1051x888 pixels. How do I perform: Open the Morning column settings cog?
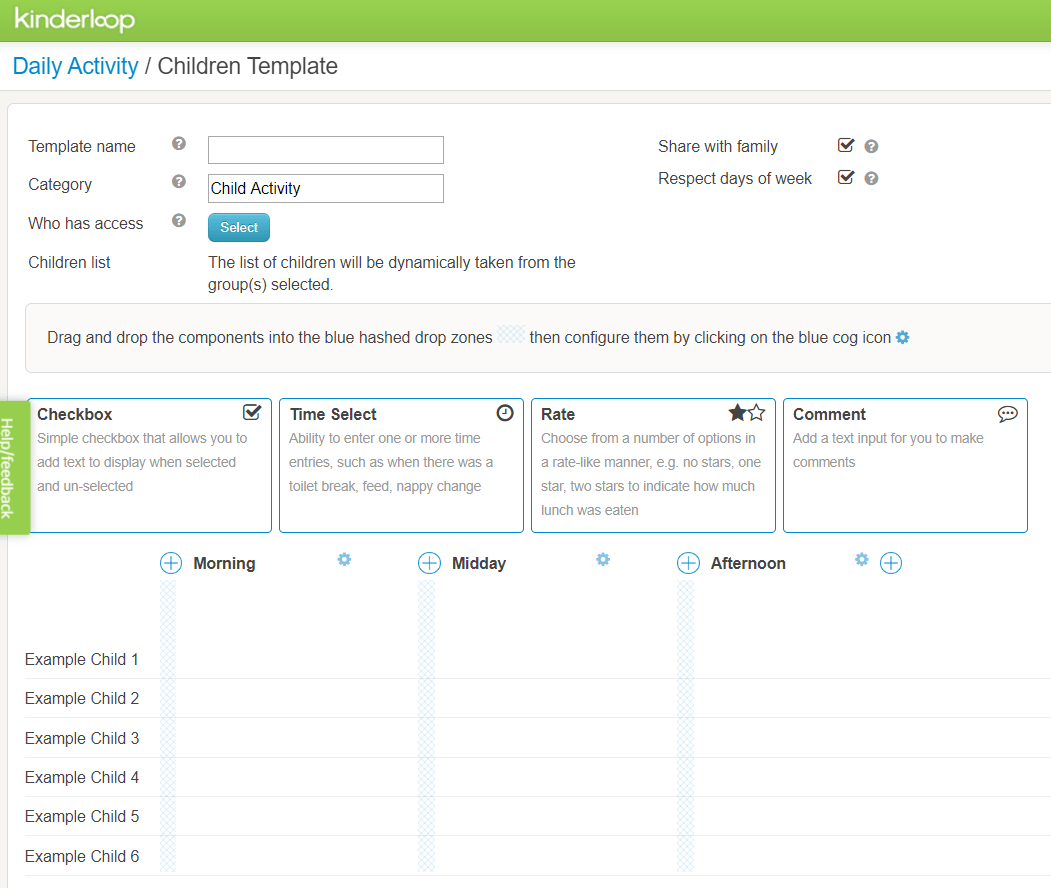pyautogui.click(x=344, y=560)
